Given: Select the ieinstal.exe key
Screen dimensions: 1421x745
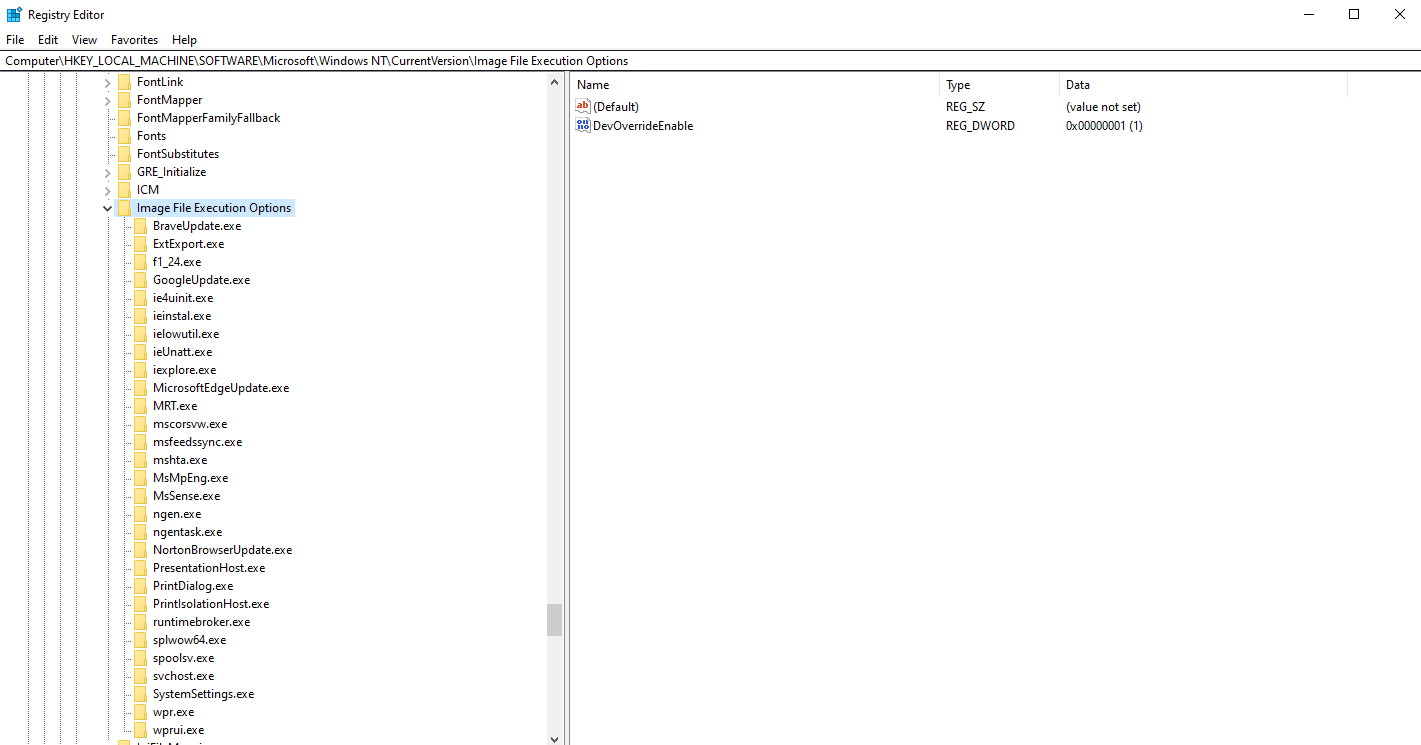Looking at the screenshot, I should 182,316.
